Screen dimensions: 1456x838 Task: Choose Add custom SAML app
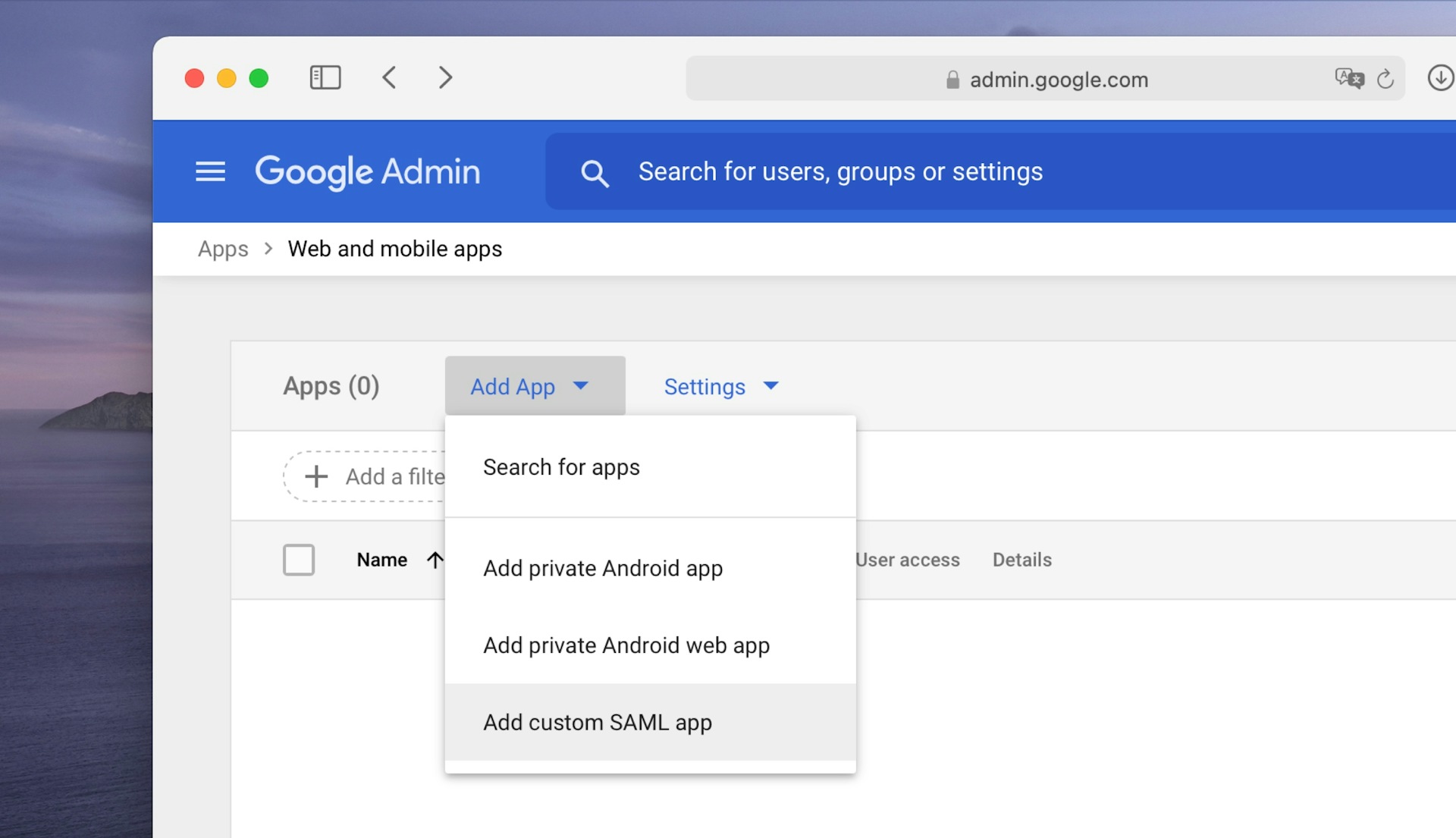pyautogui.click(x=650, y=722)
